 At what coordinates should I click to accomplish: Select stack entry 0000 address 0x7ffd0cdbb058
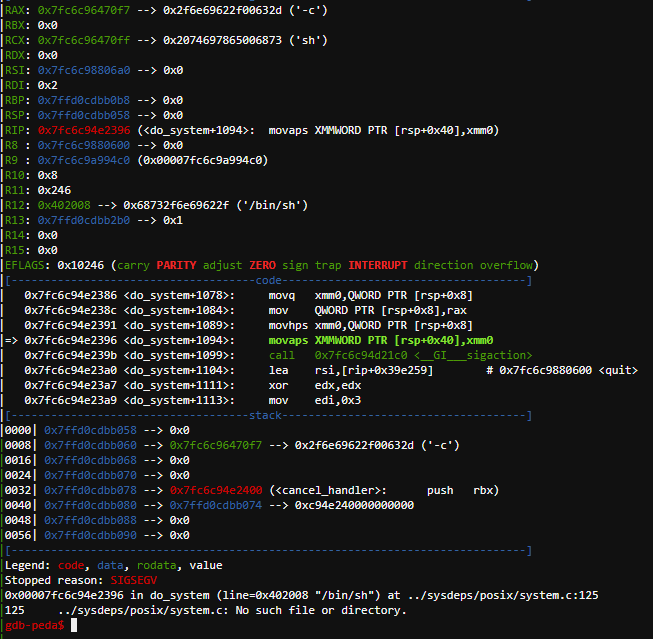coord(90,430)
